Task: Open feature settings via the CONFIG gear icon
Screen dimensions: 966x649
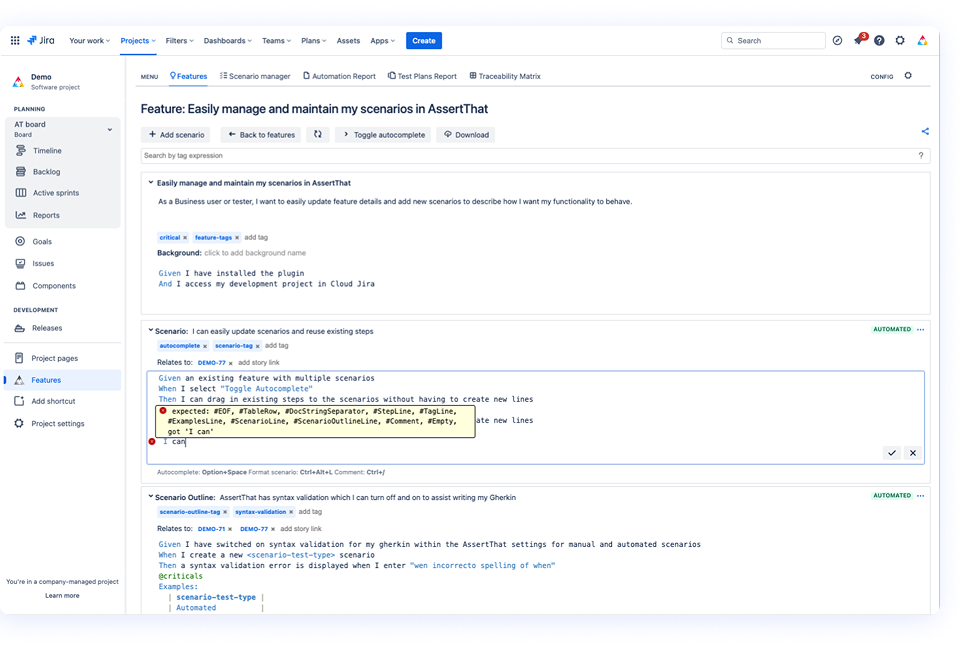Action: click(908, 75)
